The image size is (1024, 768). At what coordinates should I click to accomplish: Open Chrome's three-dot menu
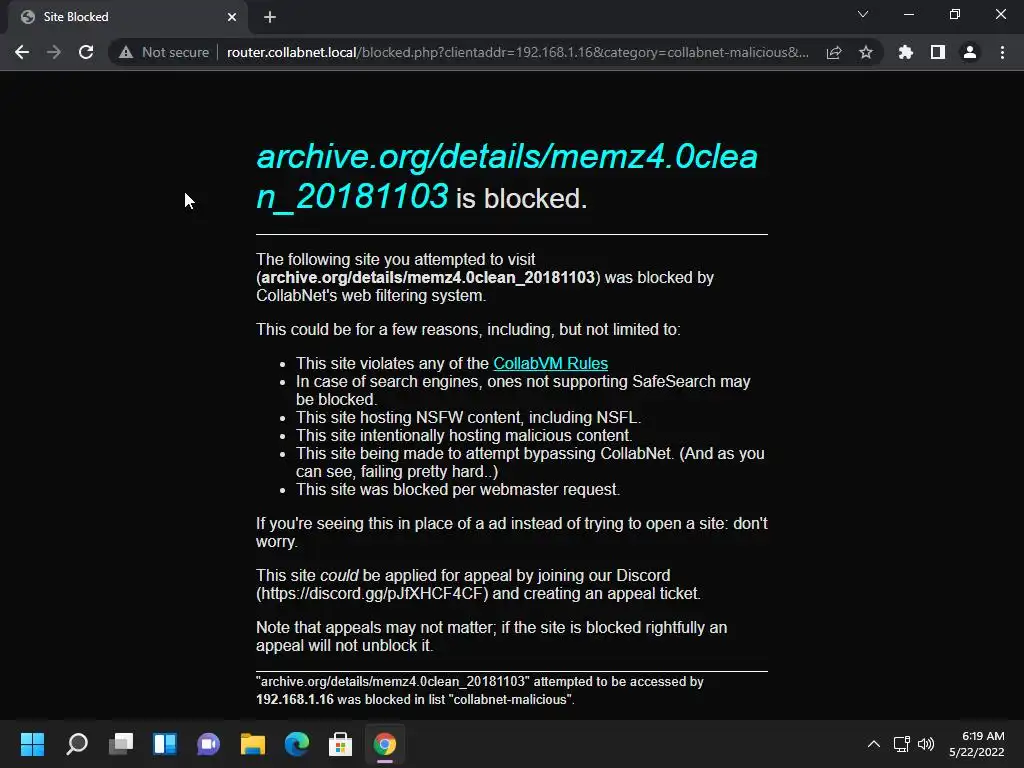click(1002, 52)
